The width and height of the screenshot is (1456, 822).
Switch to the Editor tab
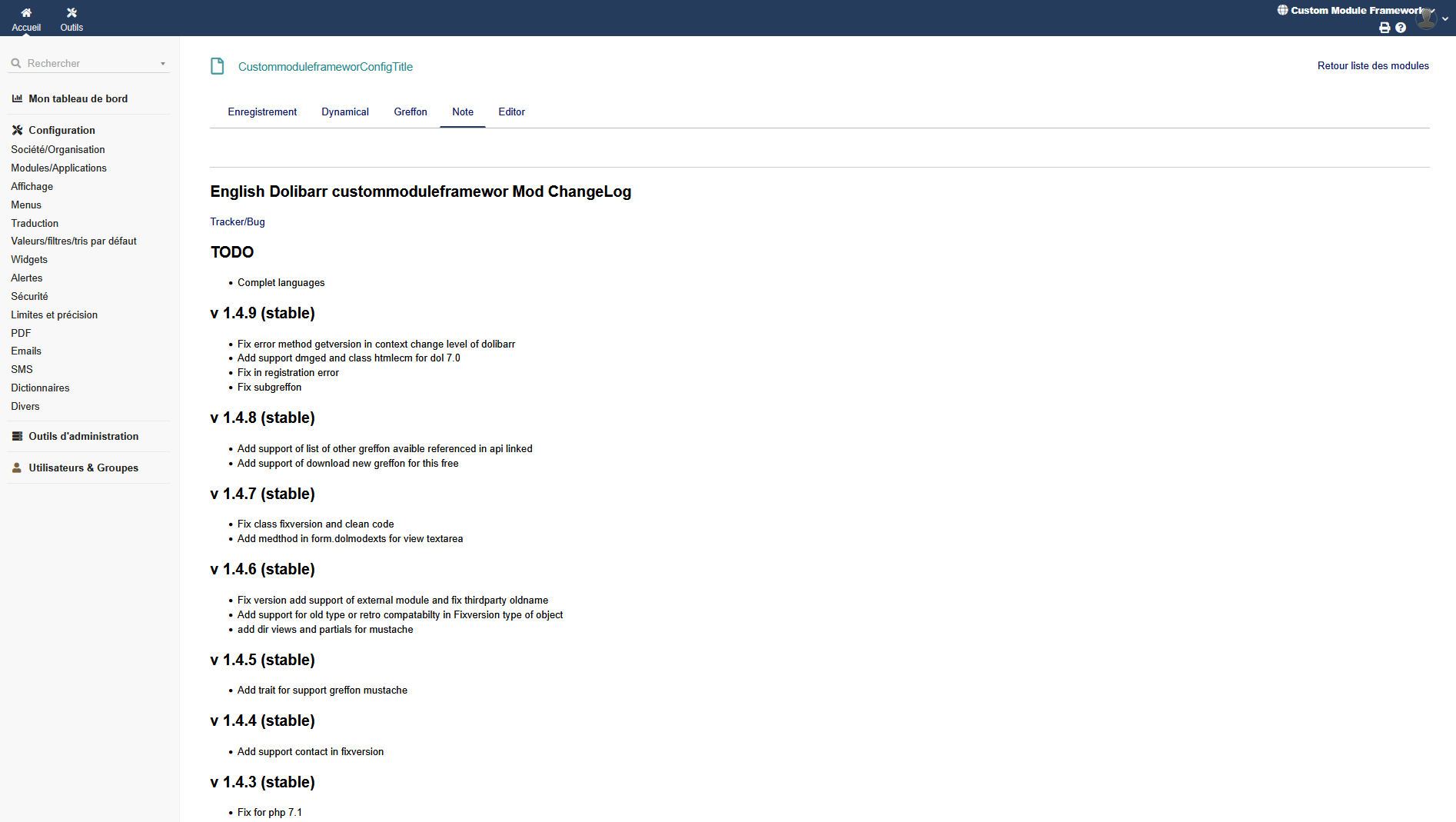(511, 111)
